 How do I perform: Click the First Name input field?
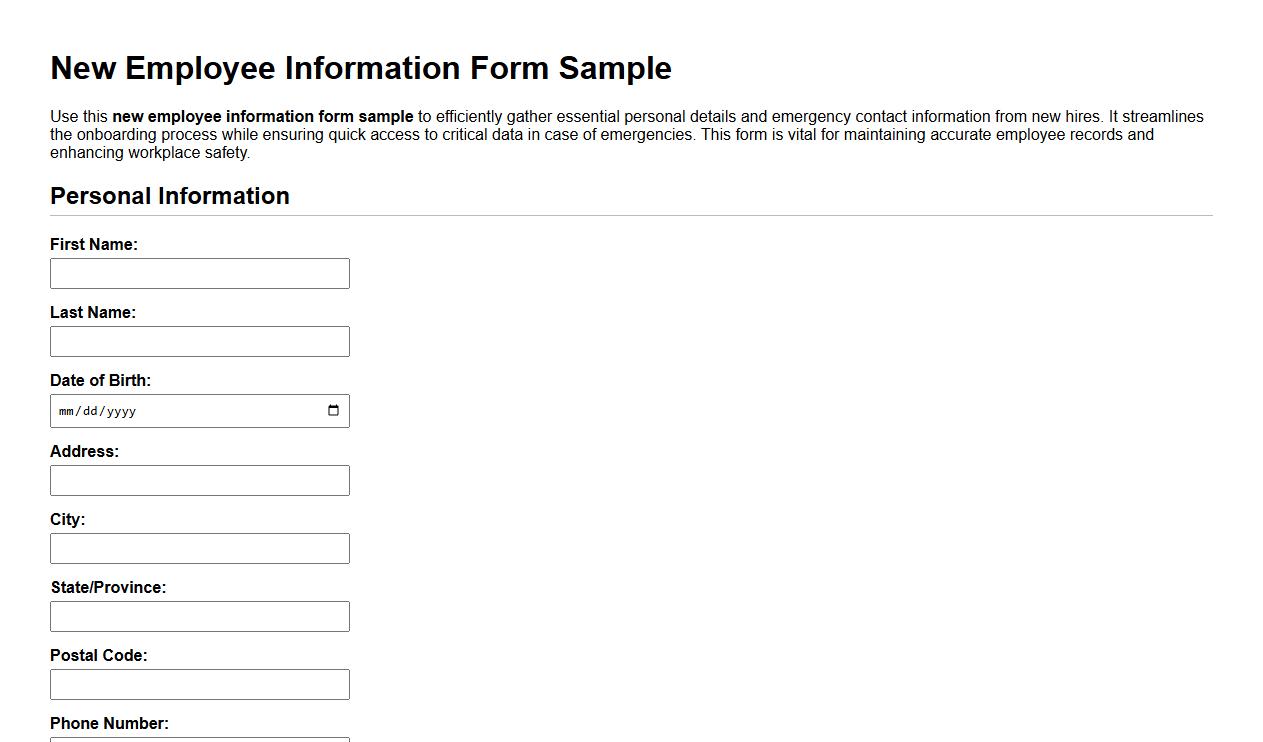[199, 273]
